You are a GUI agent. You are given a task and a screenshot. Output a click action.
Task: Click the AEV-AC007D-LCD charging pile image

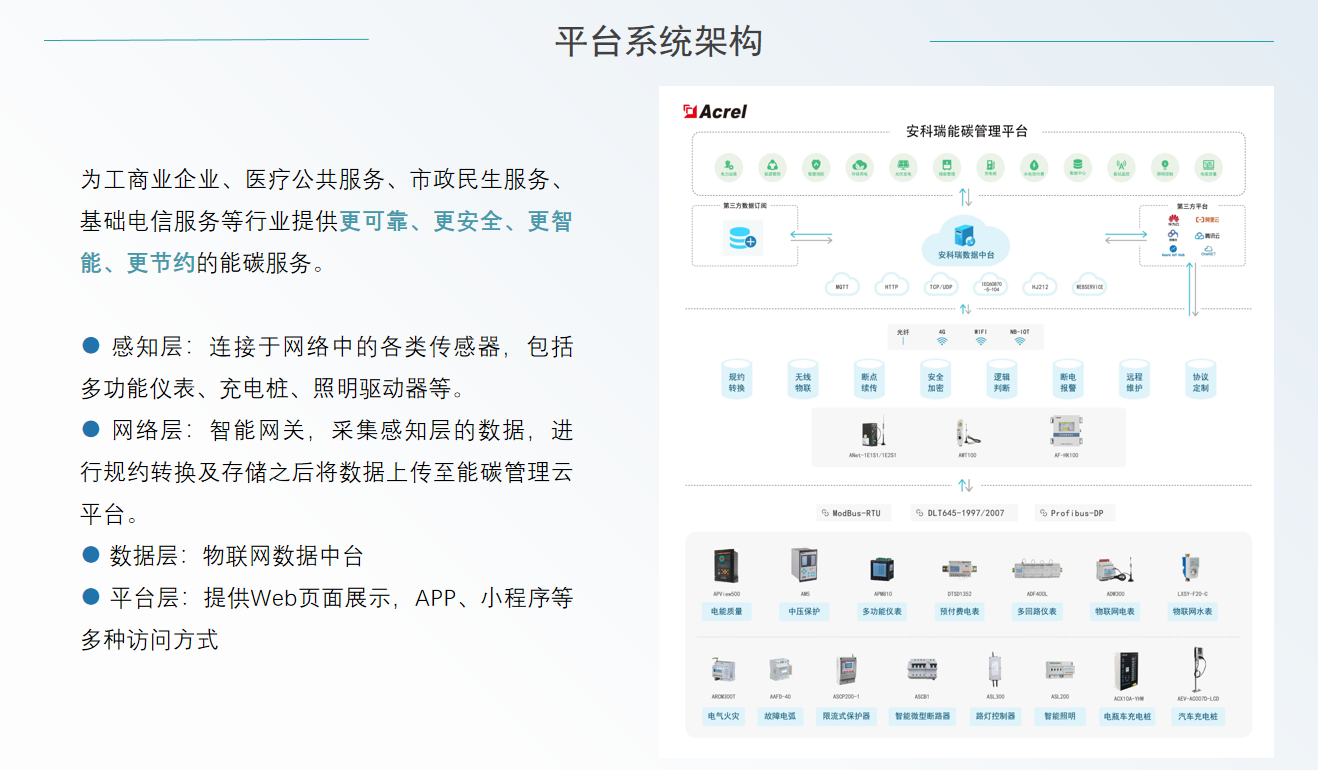pos(1196,668)
